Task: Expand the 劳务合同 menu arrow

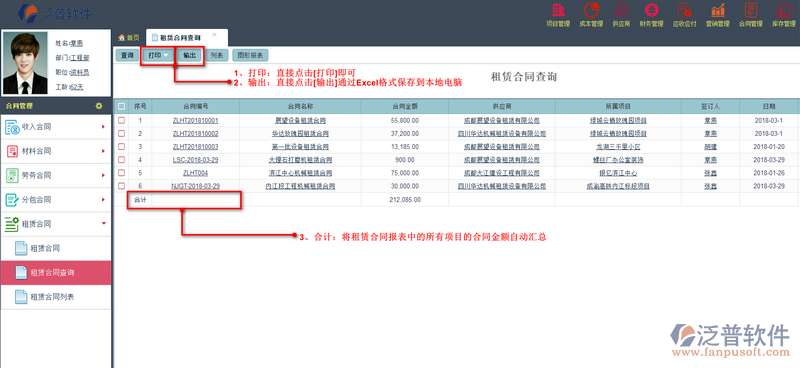Action: (x=104, y=175)
